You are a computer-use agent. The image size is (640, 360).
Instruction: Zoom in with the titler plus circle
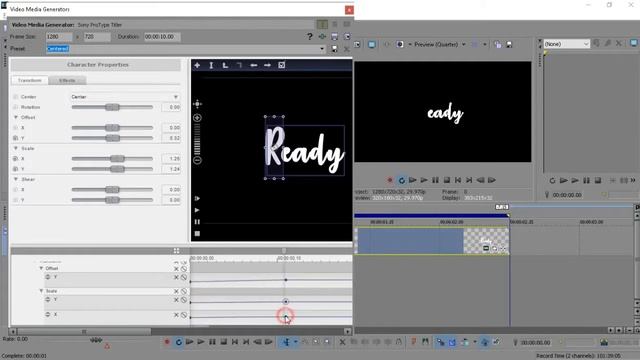coord(197,118)
